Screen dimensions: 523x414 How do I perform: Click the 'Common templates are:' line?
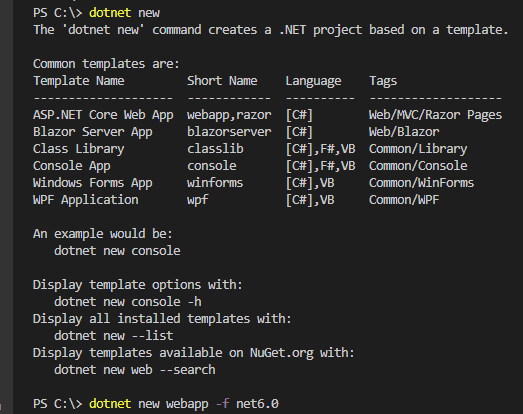tap(106, 63)
